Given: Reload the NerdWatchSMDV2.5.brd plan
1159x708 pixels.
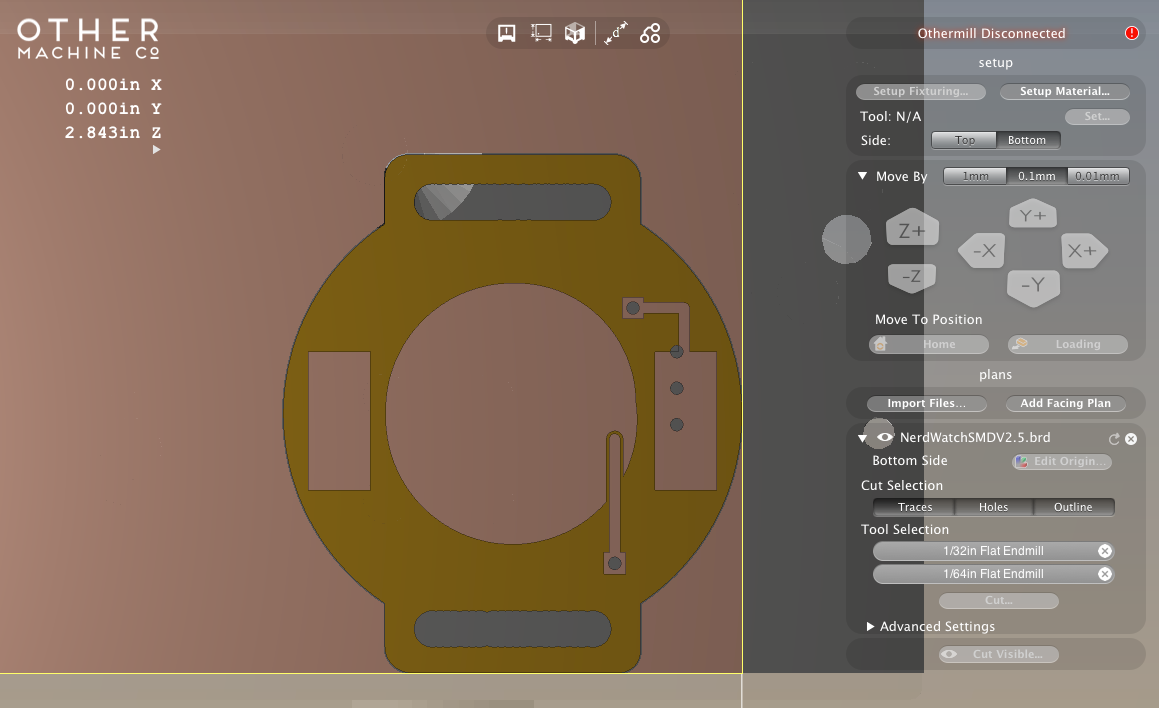Looking at the screenshot, I should point(1114,439).
